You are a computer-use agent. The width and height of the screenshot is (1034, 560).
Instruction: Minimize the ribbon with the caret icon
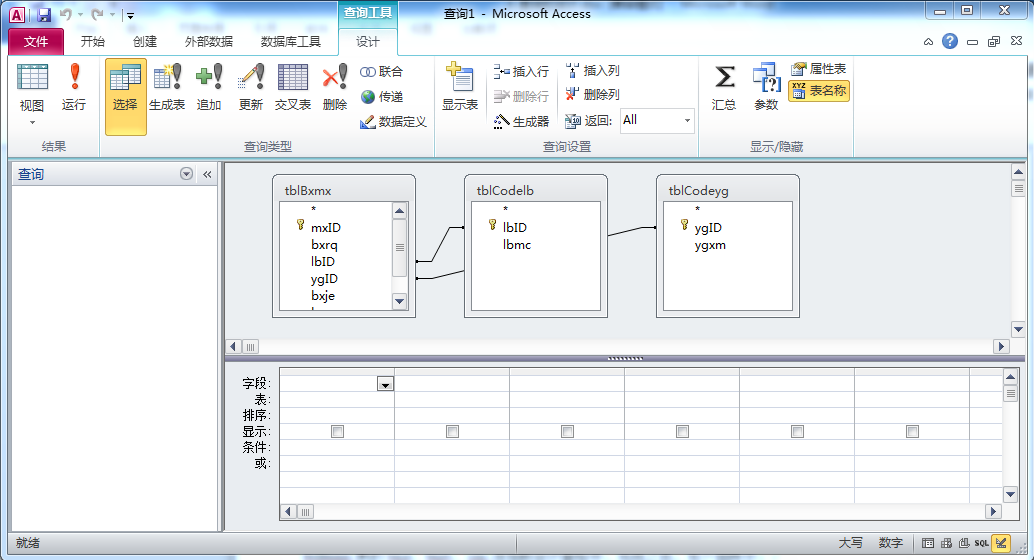(x=928, y=42)
